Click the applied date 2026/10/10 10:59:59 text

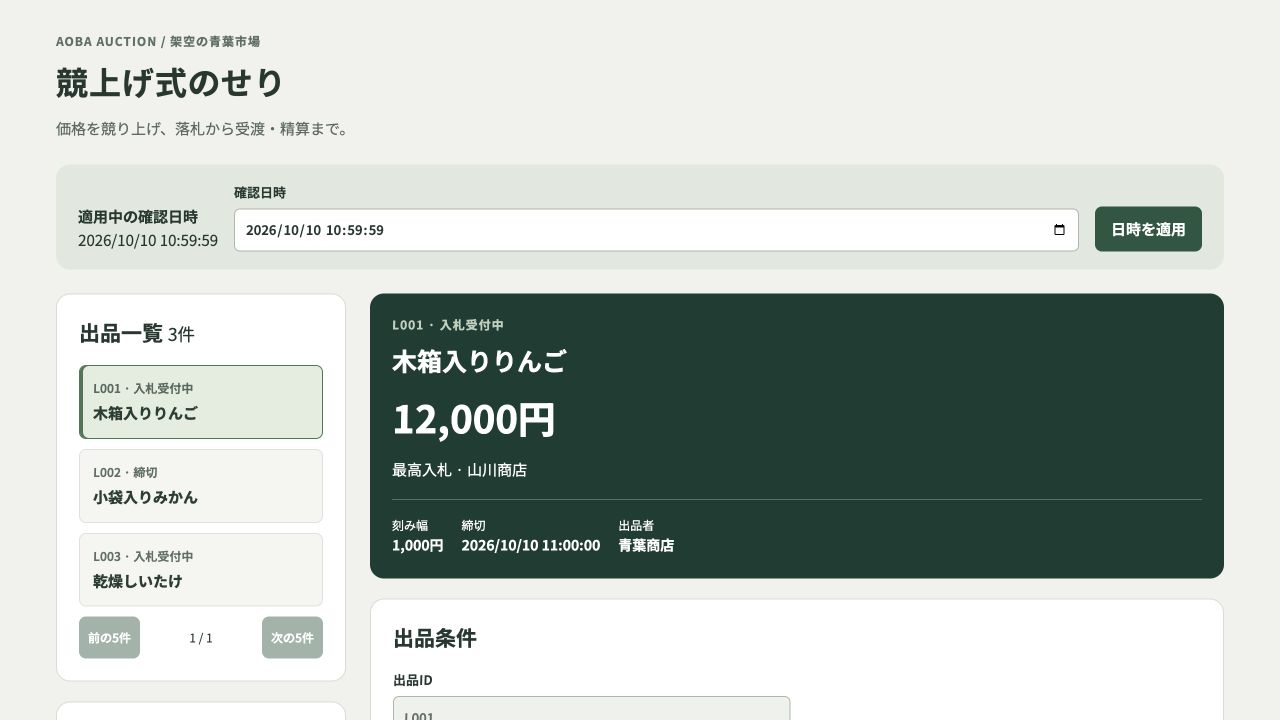point(148,240)
